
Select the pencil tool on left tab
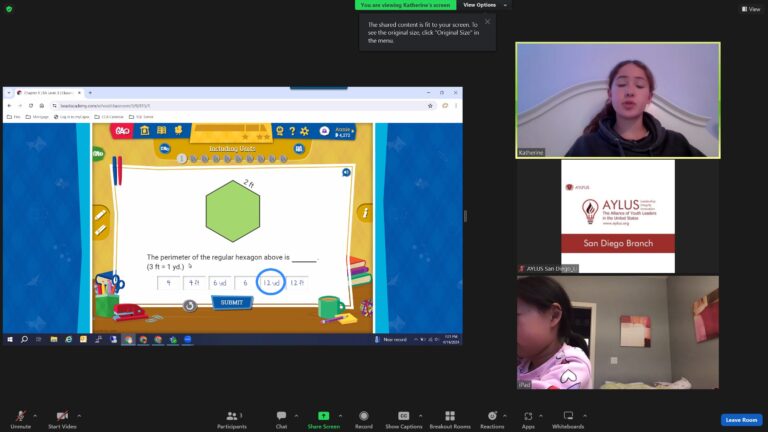click(100, 215)
